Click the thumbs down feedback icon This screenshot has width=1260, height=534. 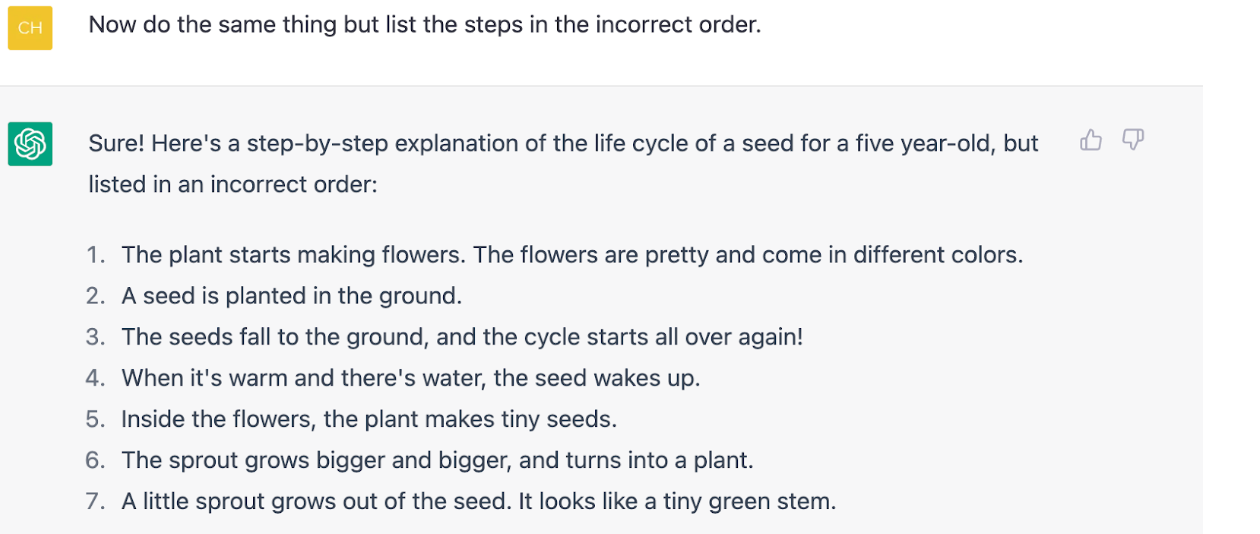[x=1132, y=141]
